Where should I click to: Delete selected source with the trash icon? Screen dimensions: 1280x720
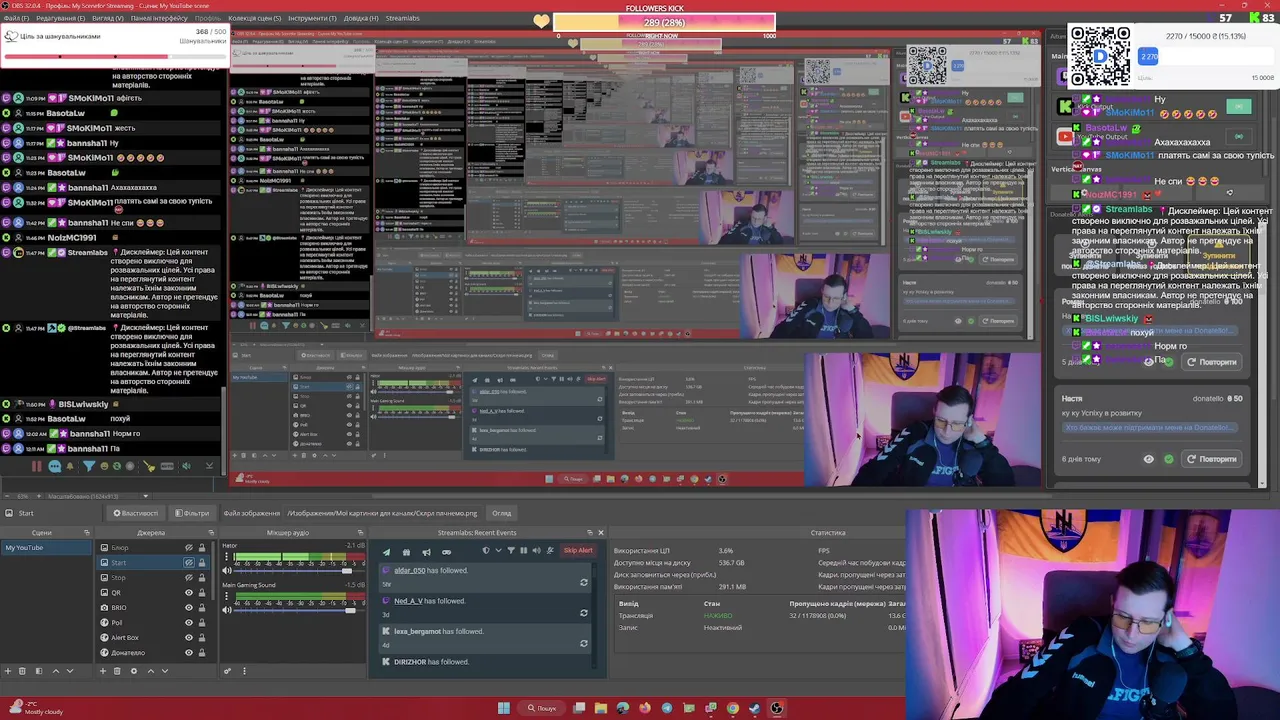117,671
